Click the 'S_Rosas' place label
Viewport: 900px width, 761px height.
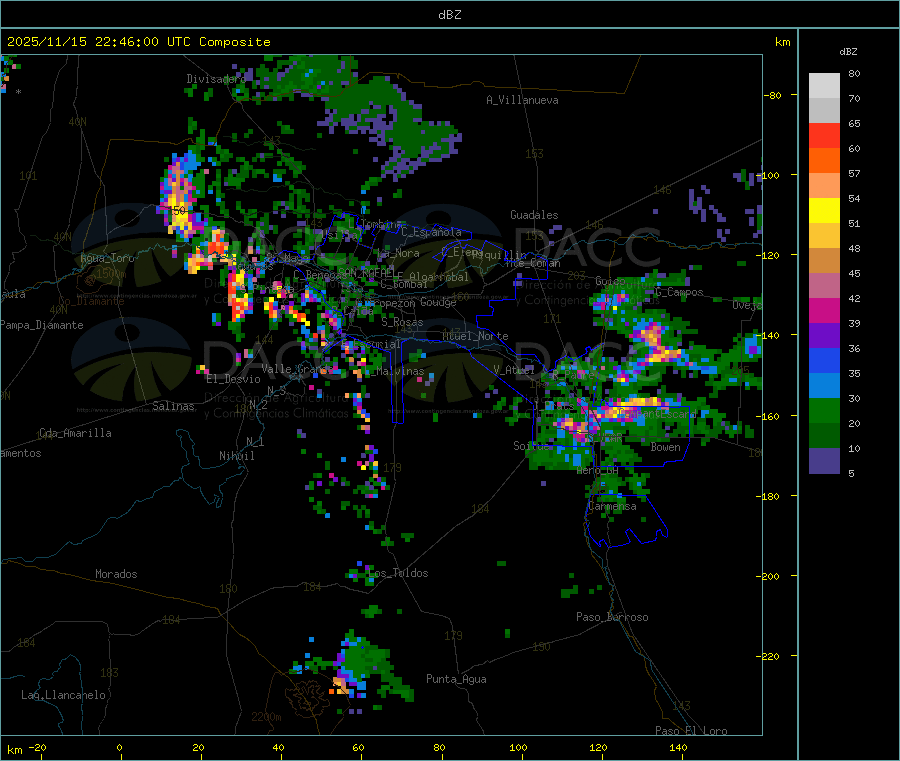point(402,322)
